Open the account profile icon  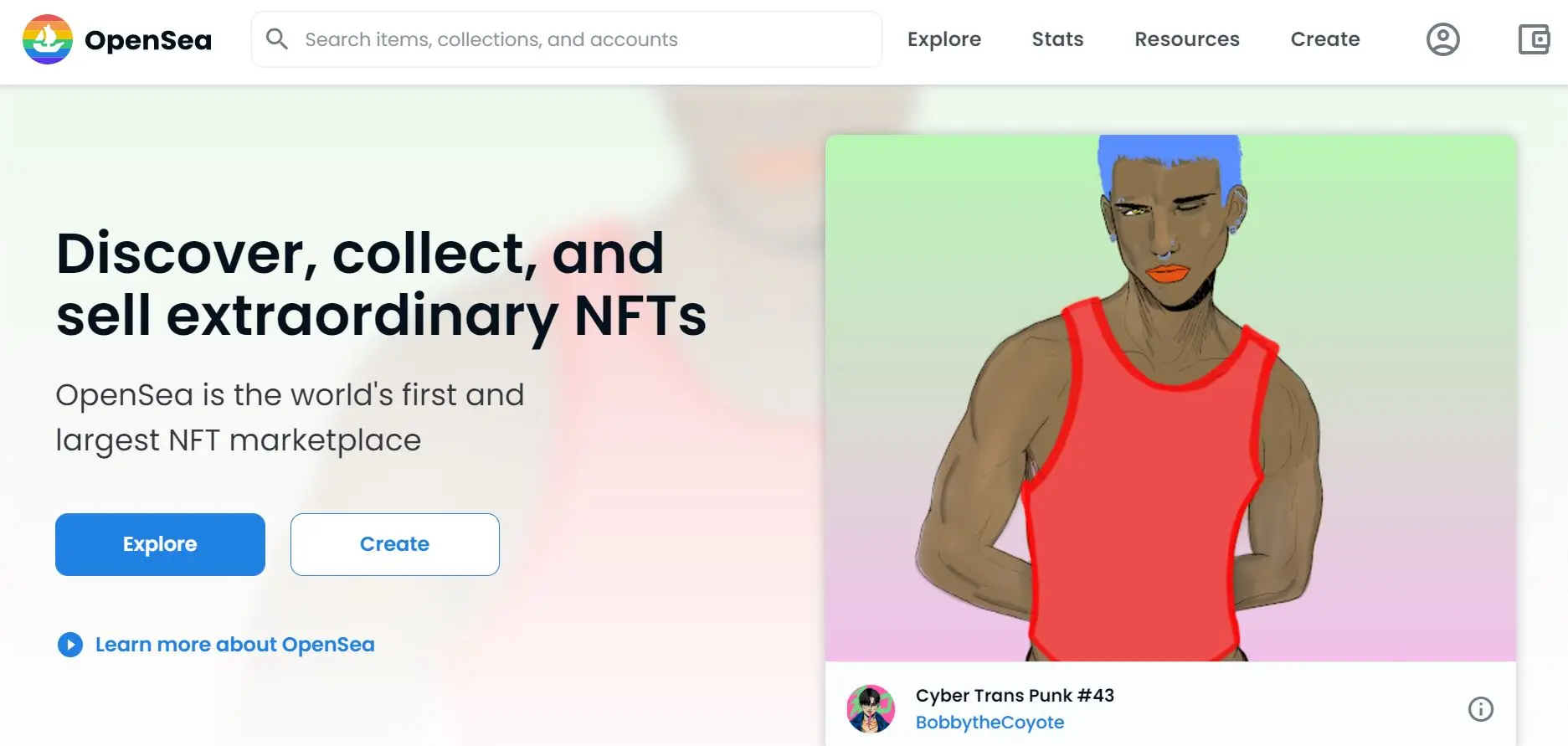[1442, 39]
